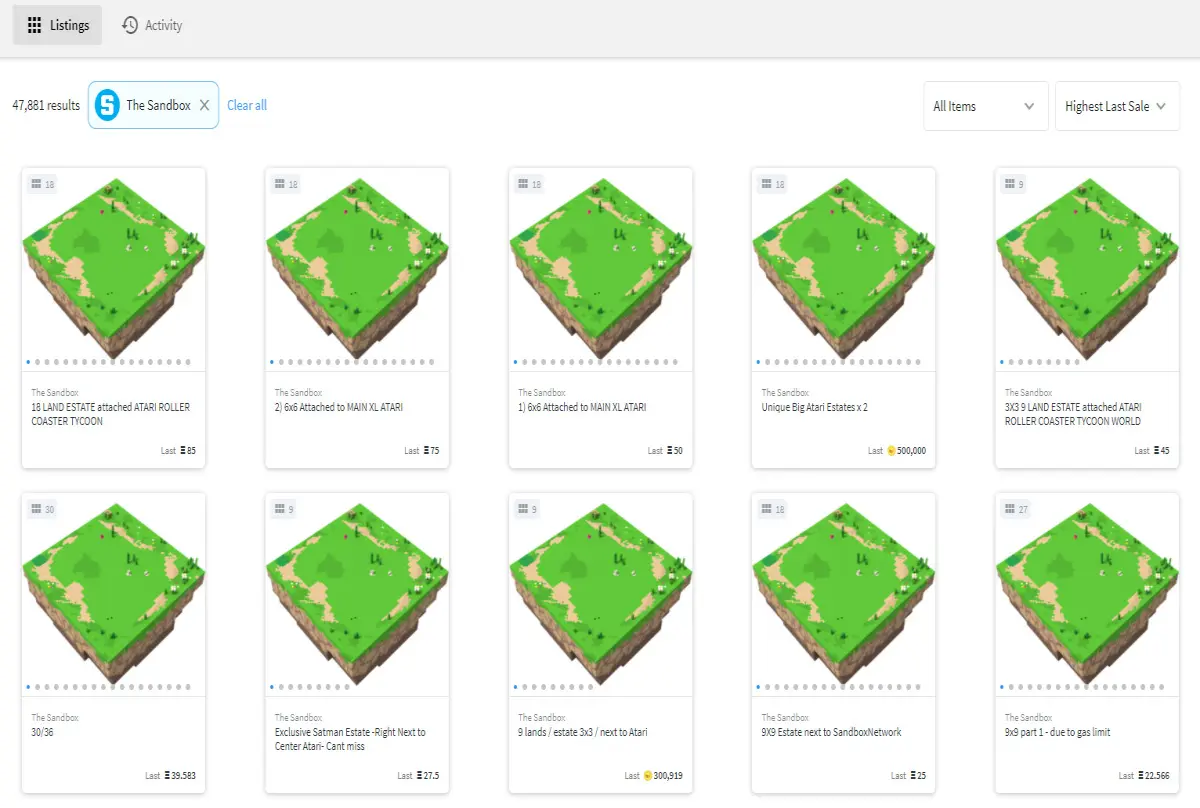Click the Listings grid icon
This screenshot has width=1200, height=808.
coord(35,25)
